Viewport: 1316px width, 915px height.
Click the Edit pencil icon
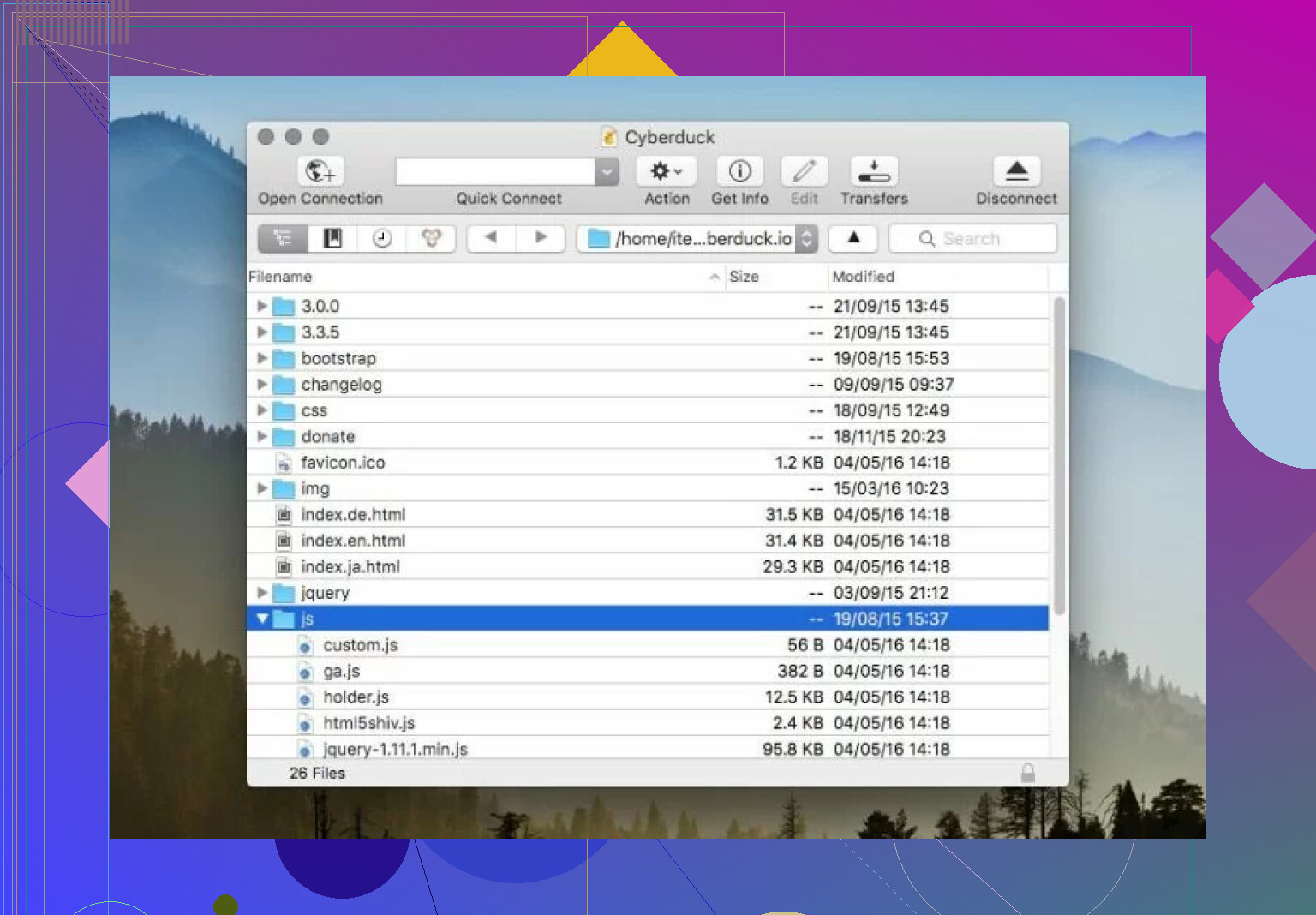click(x=804, y=171)
